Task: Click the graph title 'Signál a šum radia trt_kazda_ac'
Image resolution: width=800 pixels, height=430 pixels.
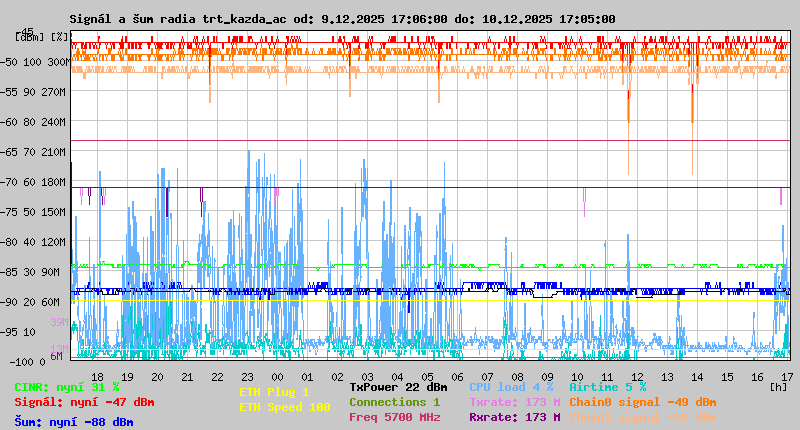Action: [x=178, y=19]
